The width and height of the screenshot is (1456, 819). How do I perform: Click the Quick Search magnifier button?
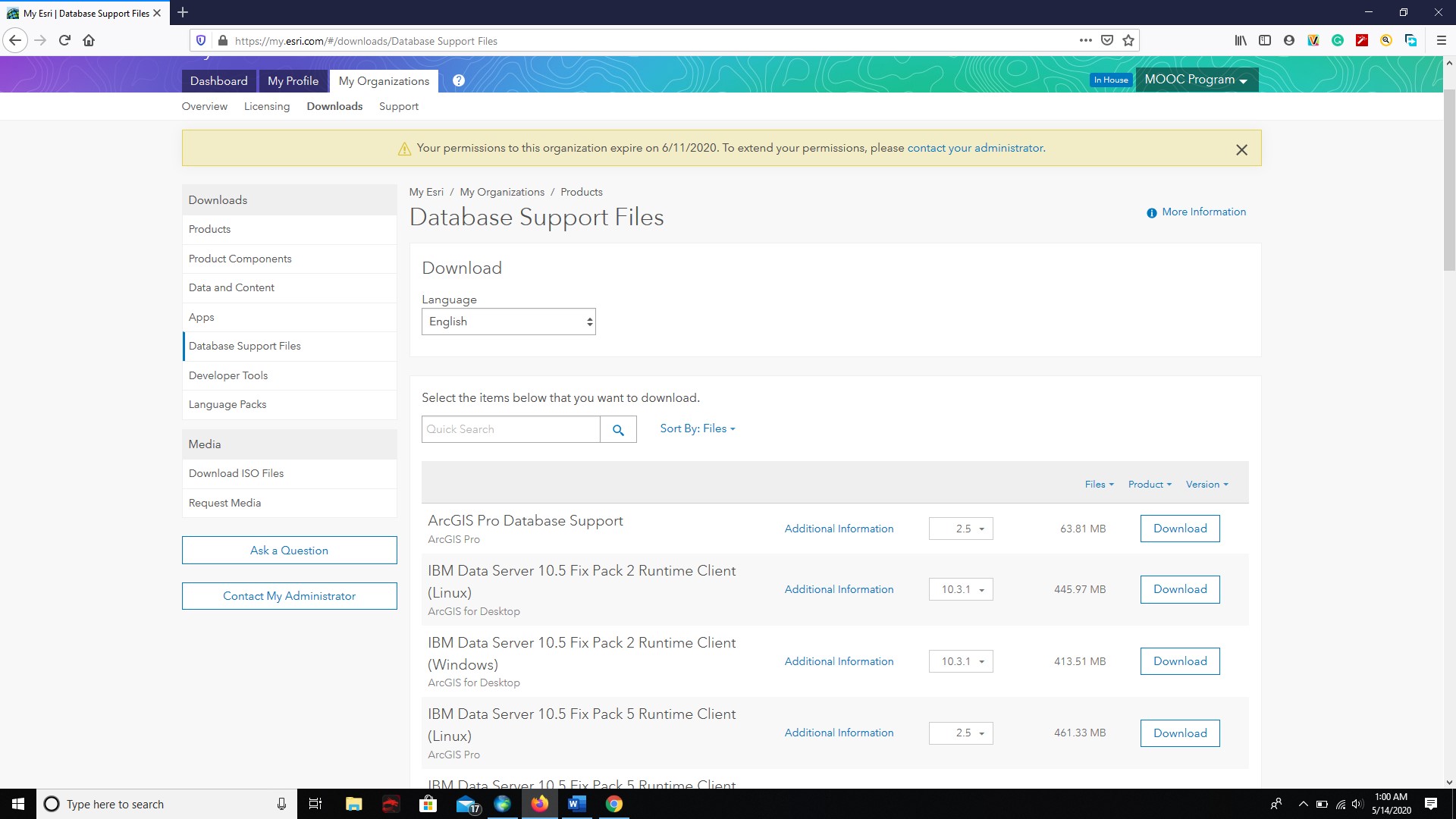click(619, 429)
